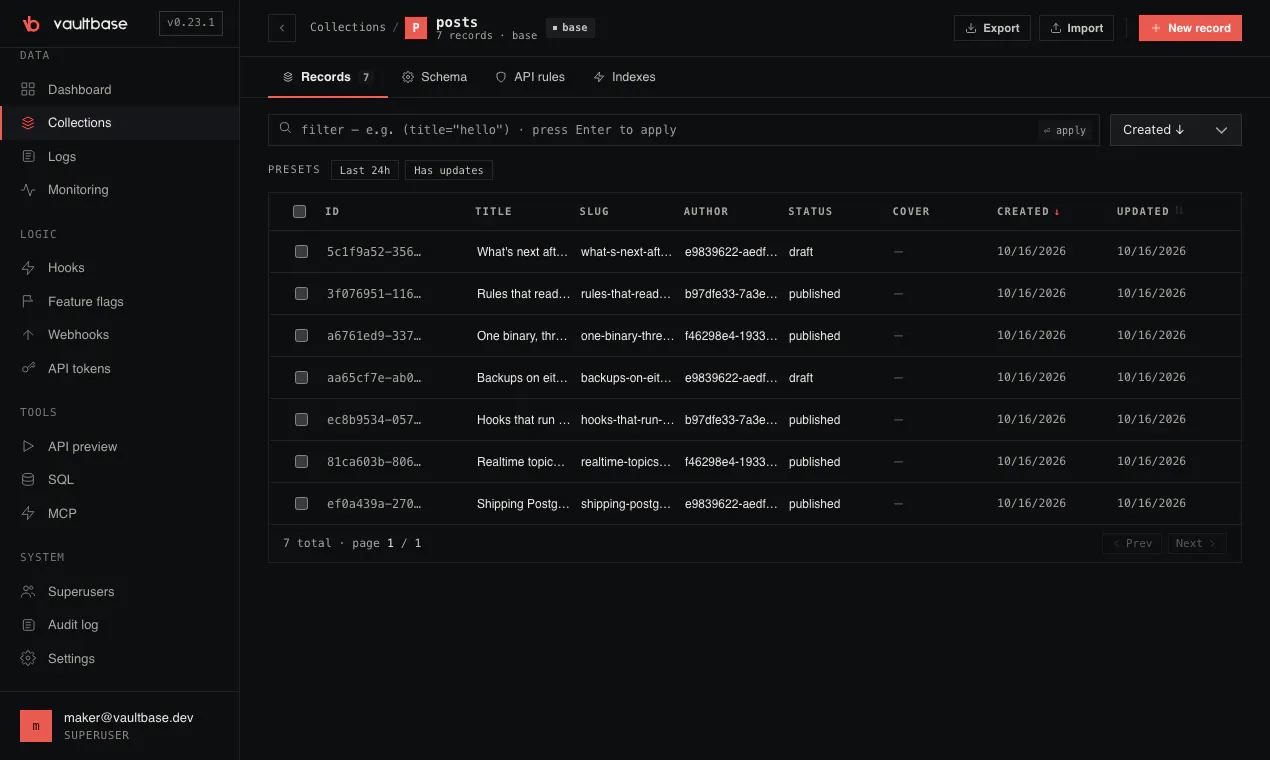The width and height of the screenshot is (1270, 760).
Task: Click the Collections breadcrumb link
Action: [348, 27]
